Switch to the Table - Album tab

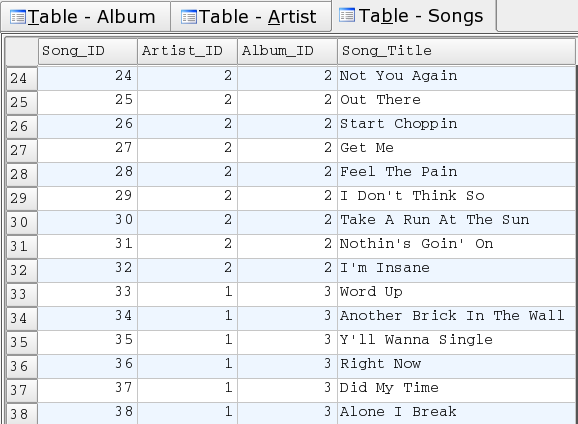[85, 17]
